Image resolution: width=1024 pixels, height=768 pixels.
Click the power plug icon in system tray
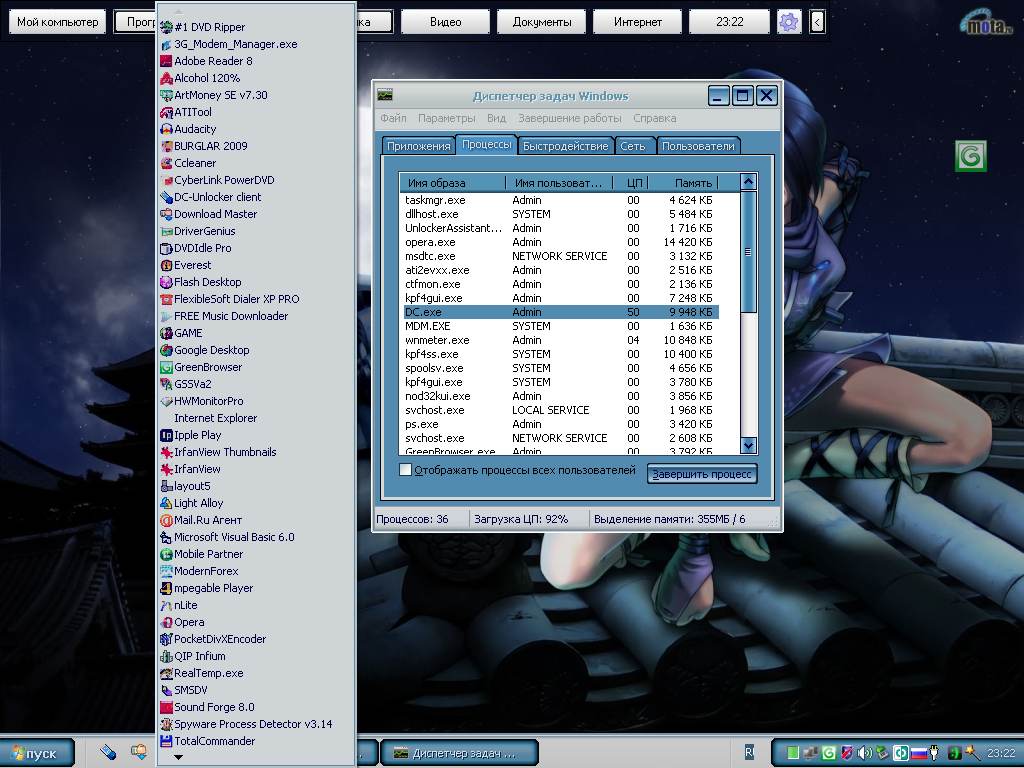pyautogui.click(x=935, y=752)
